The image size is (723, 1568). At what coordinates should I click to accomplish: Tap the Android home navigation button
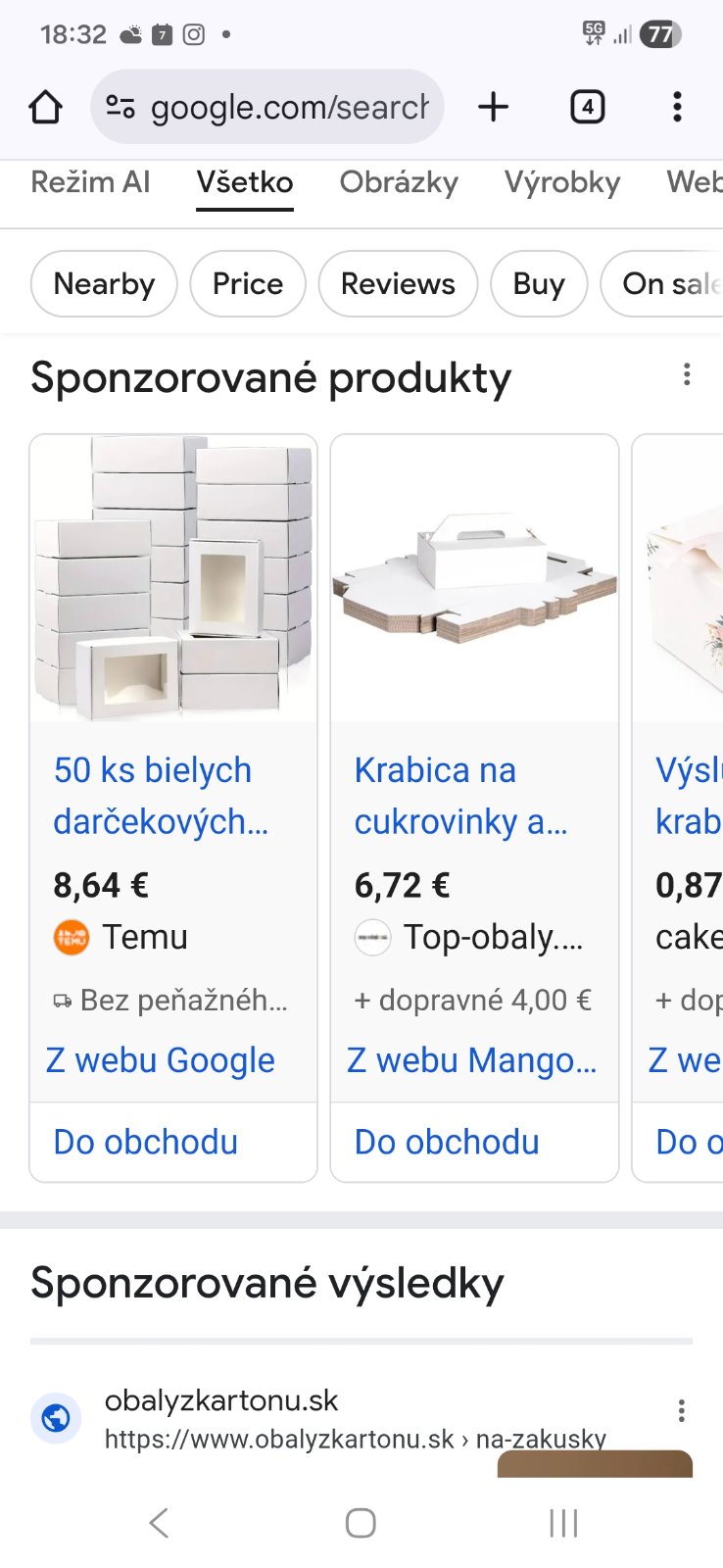[361, 1523]
